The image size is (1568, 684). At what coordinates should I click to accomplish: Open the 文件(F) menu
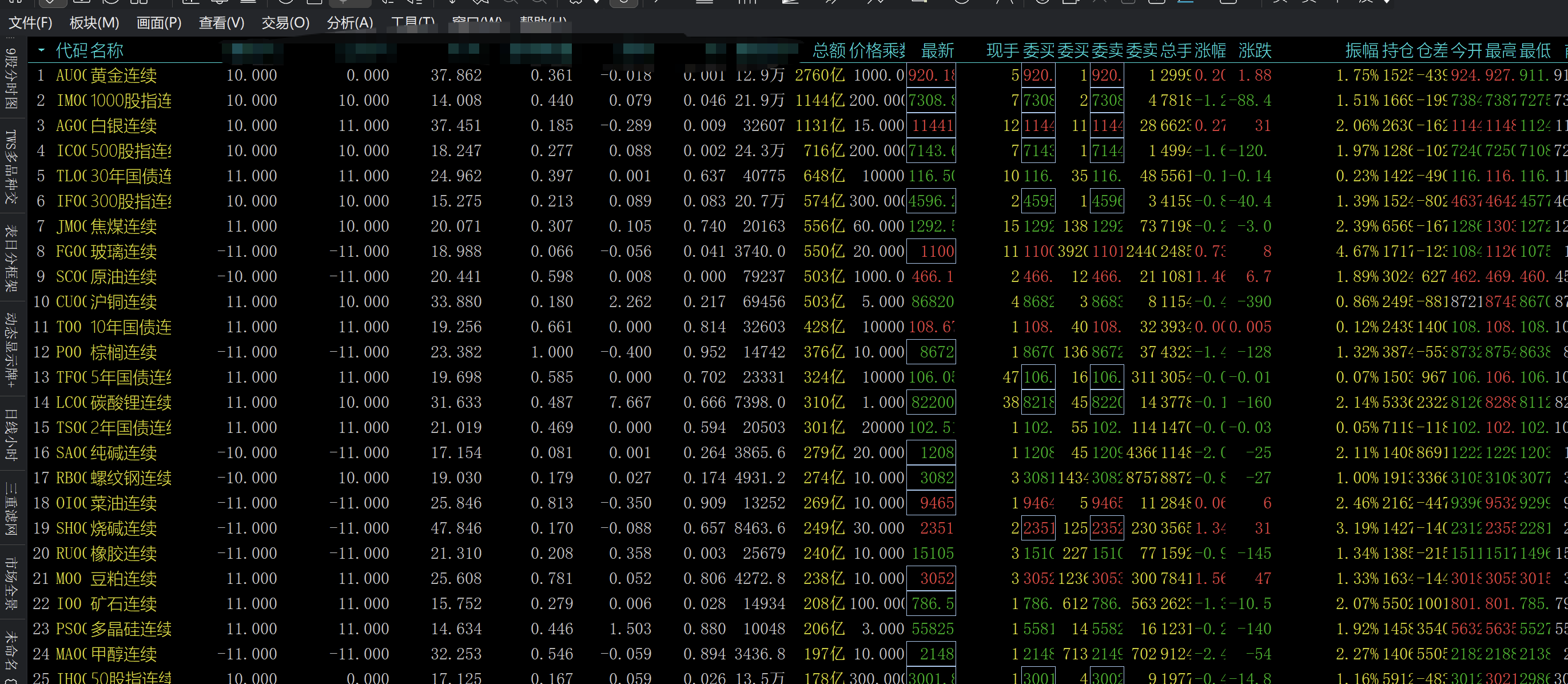[30, 23]
